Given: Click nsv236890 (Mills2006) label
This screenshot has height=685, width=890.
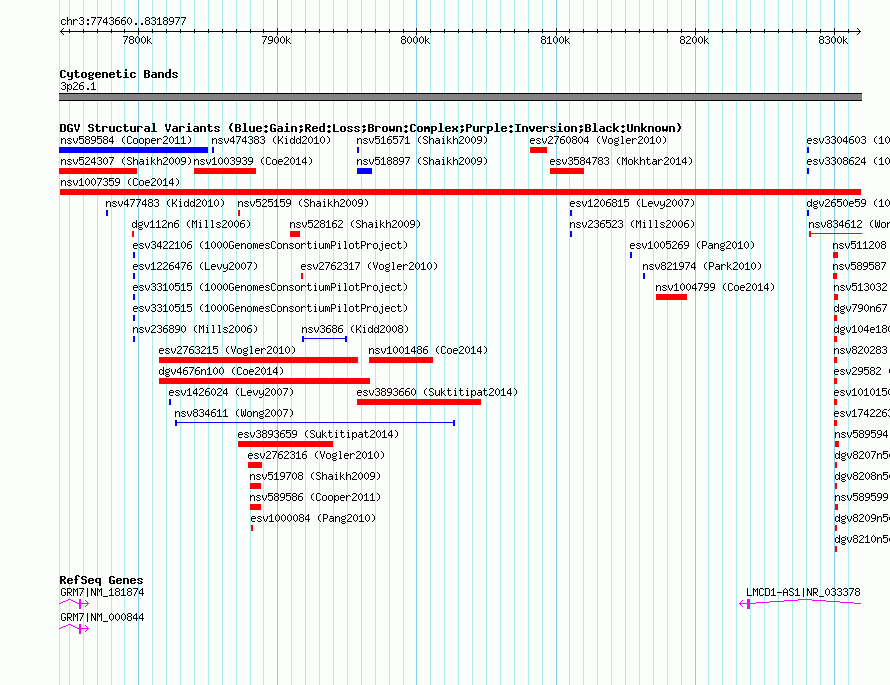Looking at the screenshot, I should click(195, 329).
